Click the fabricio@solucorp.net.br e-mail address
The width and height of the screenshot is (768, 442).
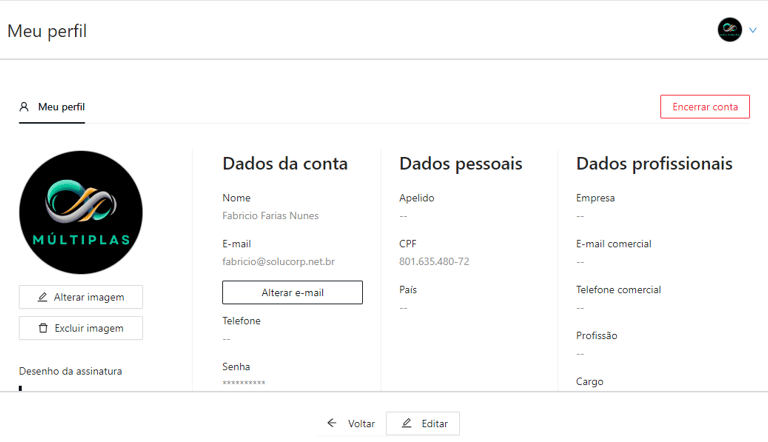[278, 262]
